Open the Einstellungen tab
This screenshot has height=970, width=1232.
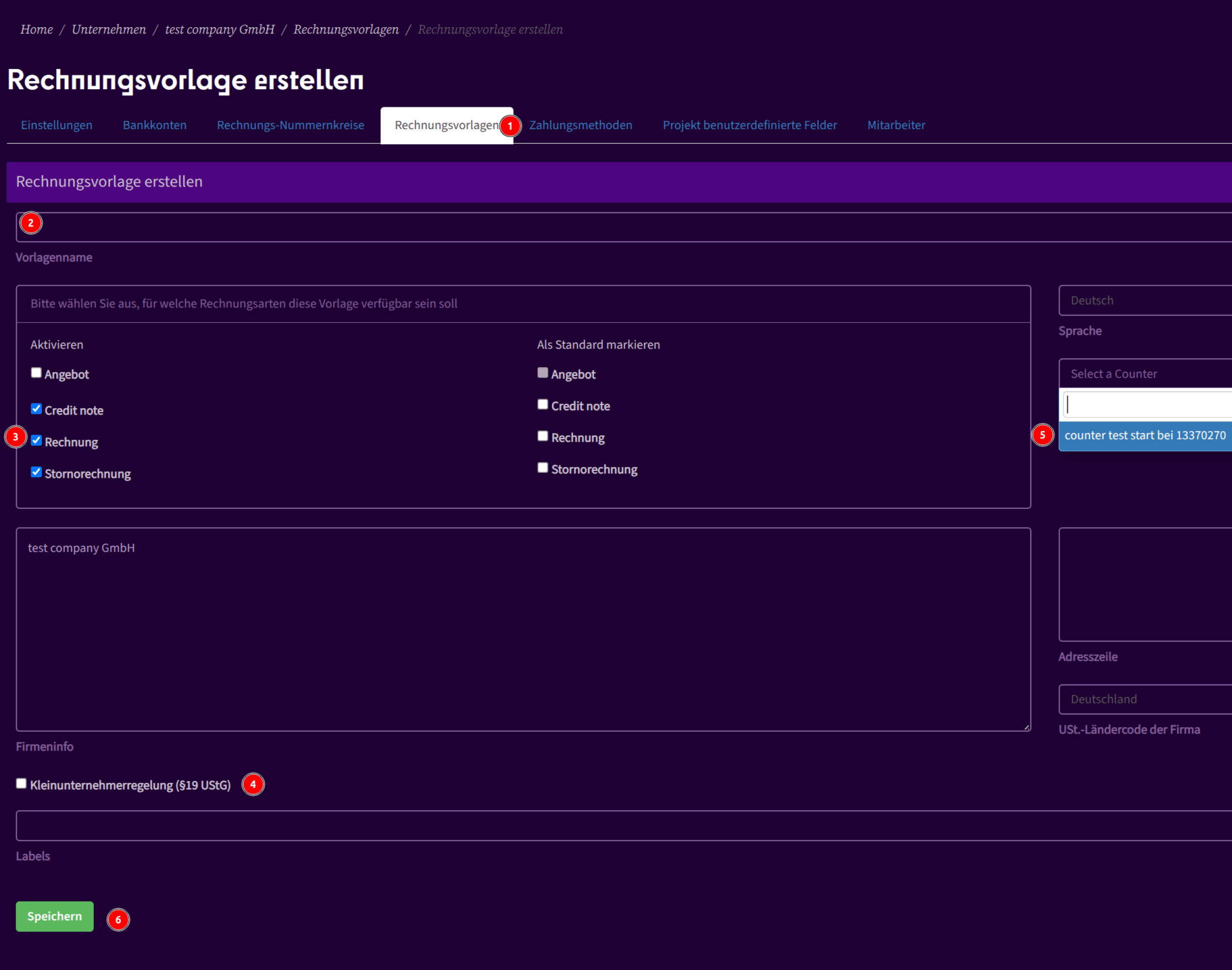coord(56,125)
